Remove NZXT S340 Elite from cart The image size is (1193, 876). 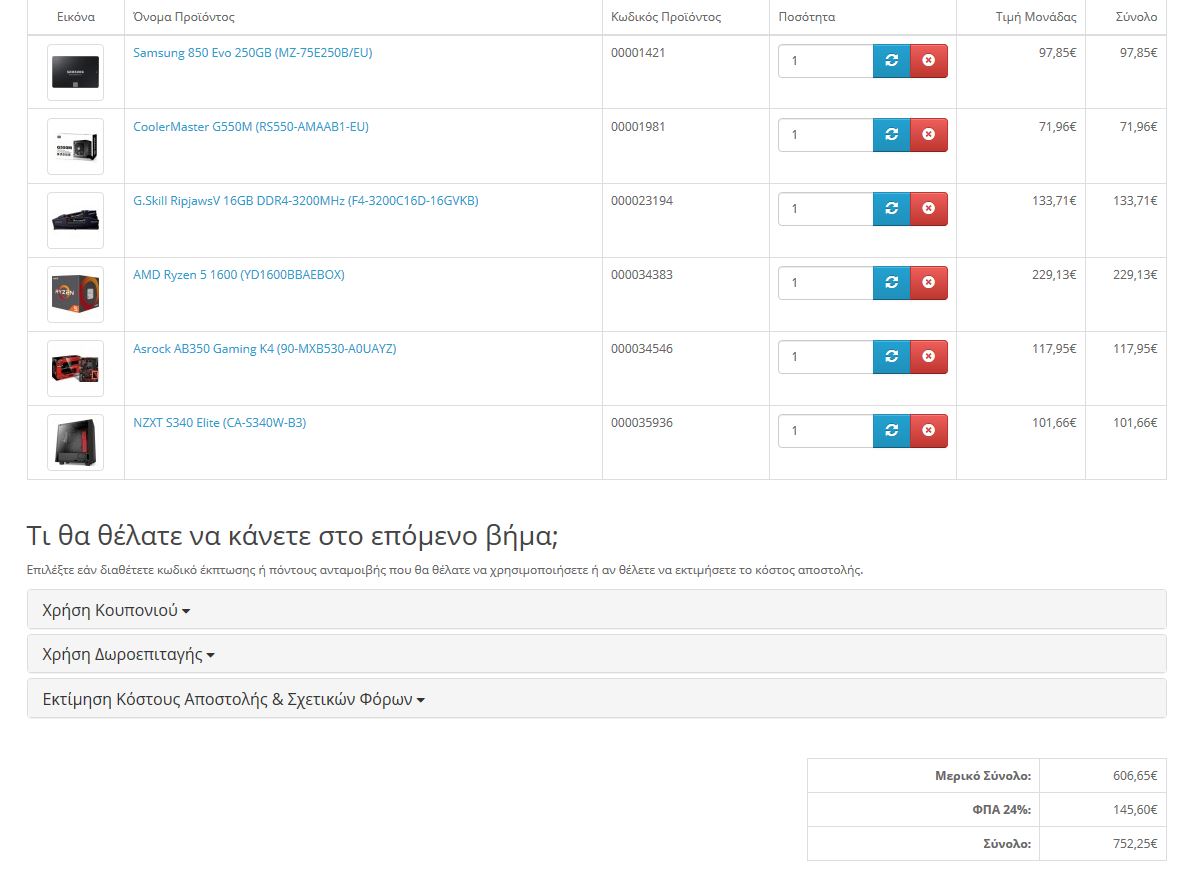tap(928, 431)
